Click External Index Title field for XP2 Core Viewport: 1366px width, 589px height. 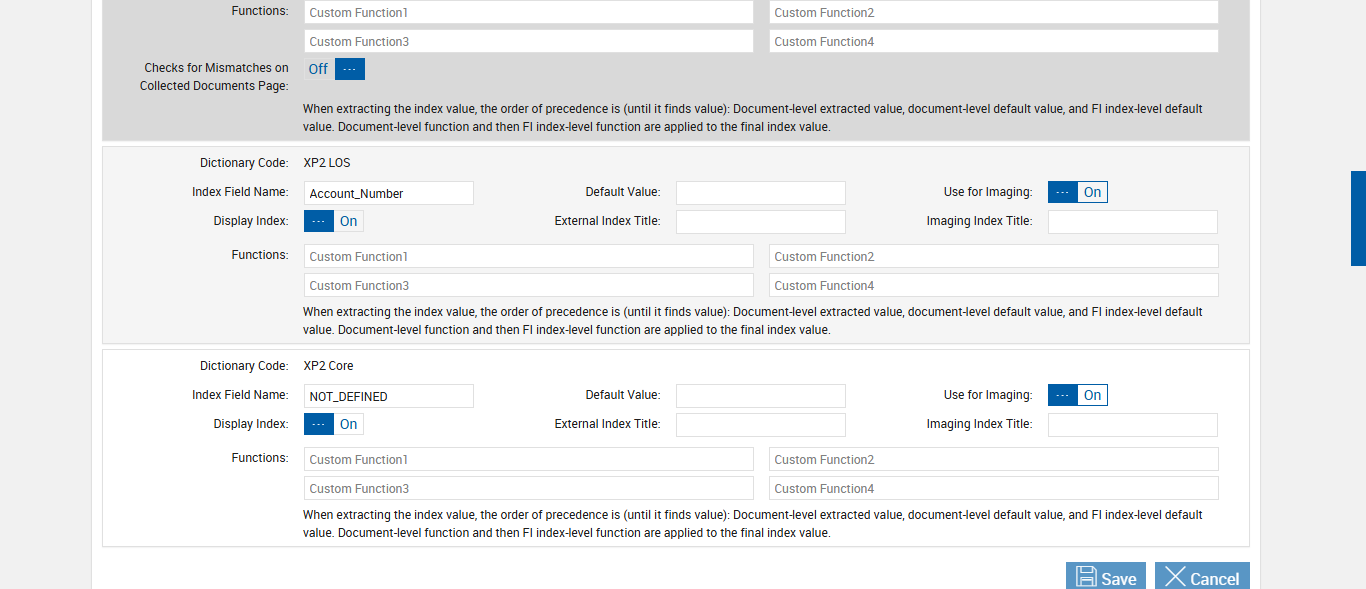(x=760, y=425)
